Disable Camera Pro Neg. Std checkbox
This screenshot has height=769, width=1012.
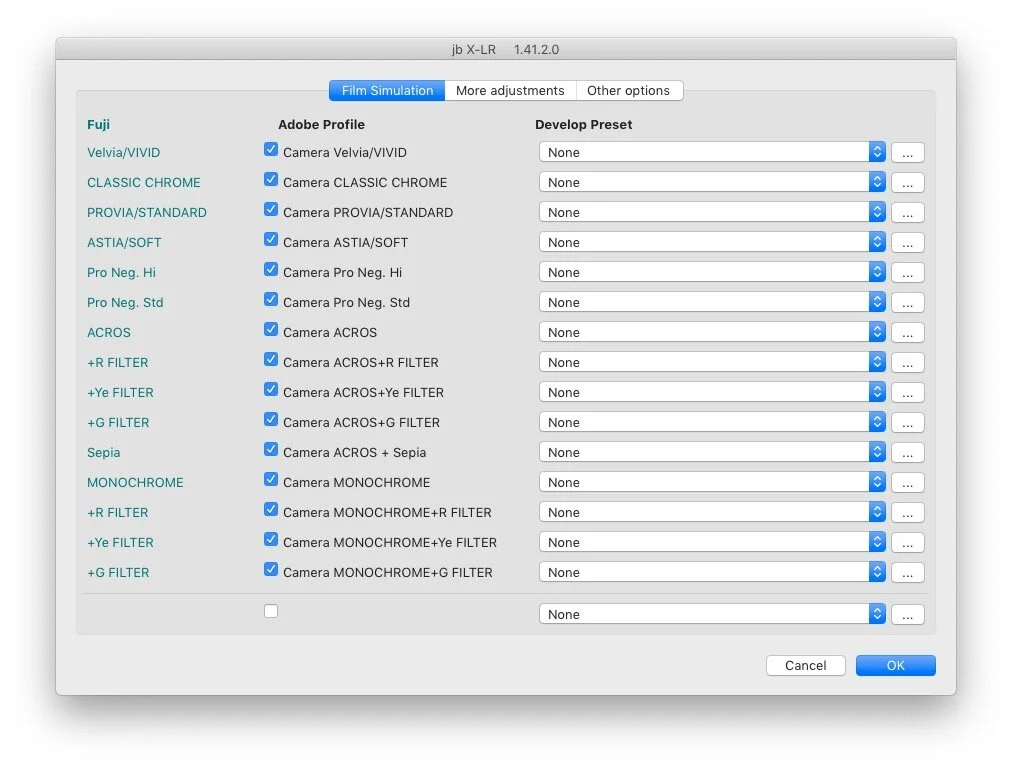coord(271,300)
